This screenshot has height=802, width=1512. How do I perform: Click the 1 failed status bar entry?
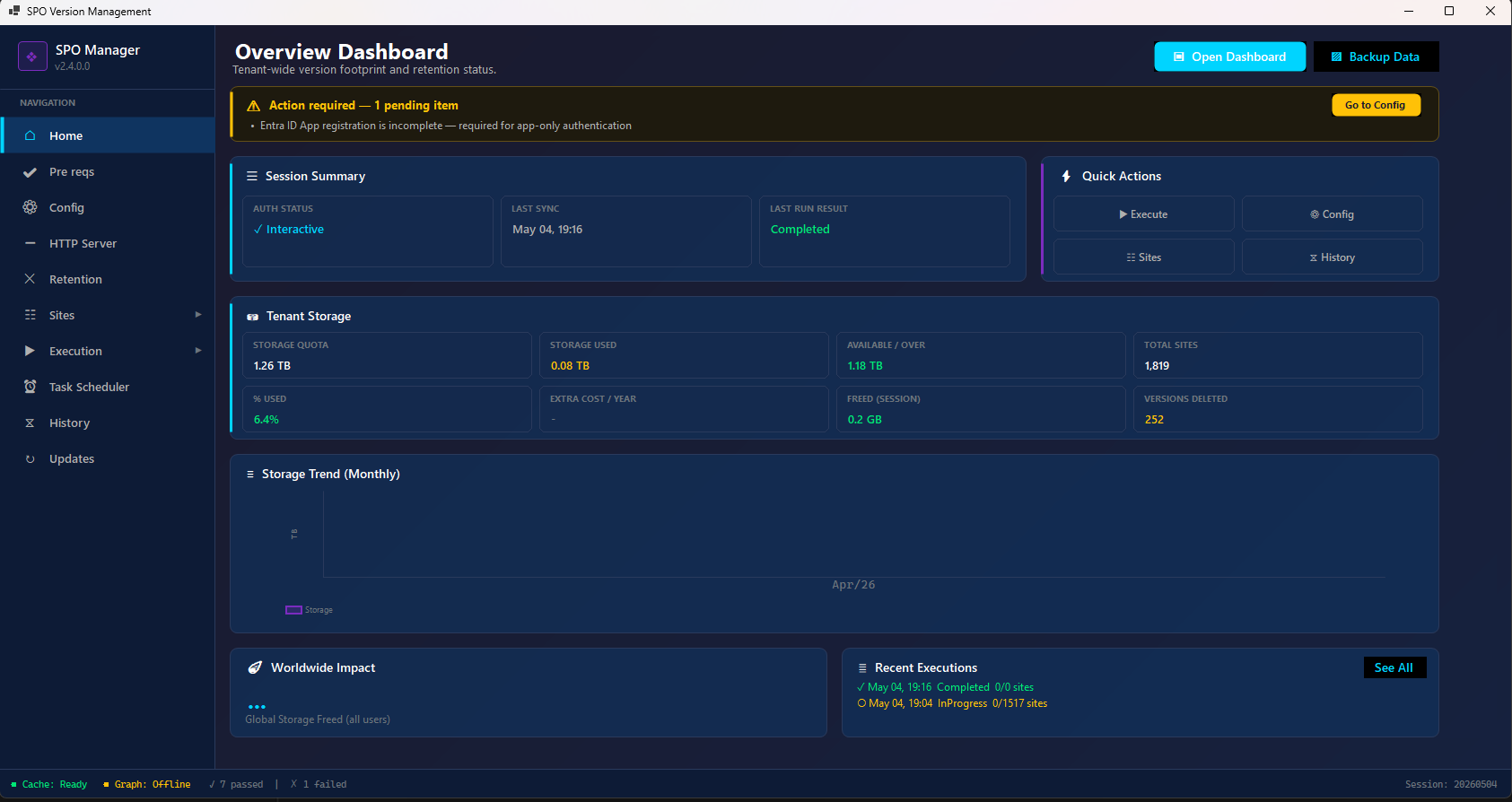(x=319, y=784)
